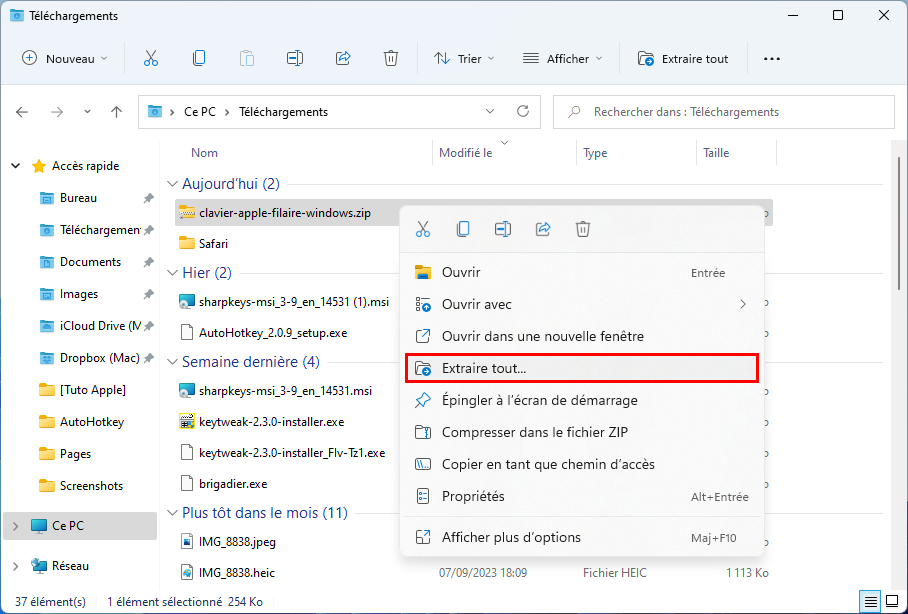Rename the file via the context menu rename icon
The width and height of the screenshot is (908, 614).
pos(503,229)
